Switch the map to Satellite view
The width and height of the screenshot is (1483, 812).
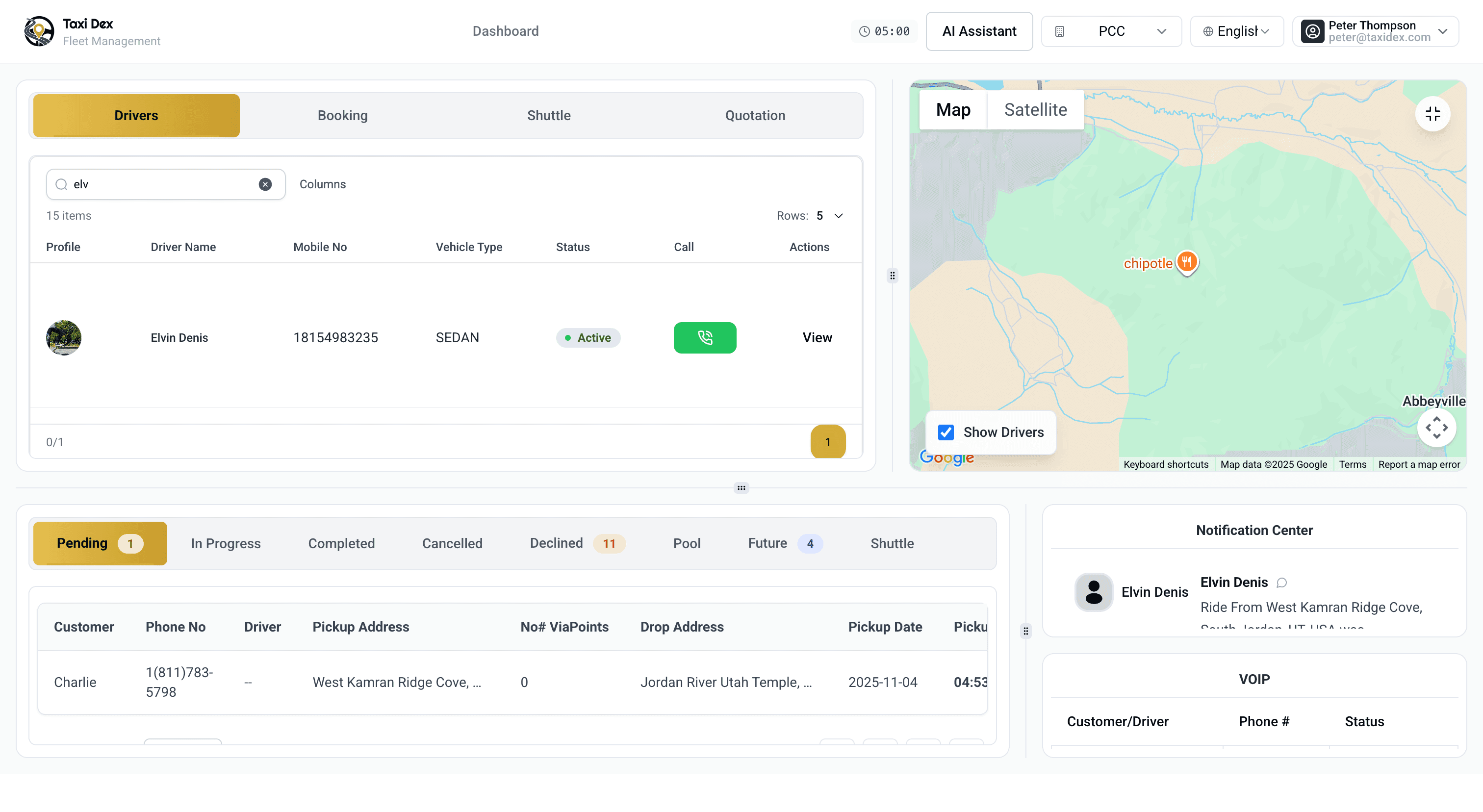(1035, 109)
